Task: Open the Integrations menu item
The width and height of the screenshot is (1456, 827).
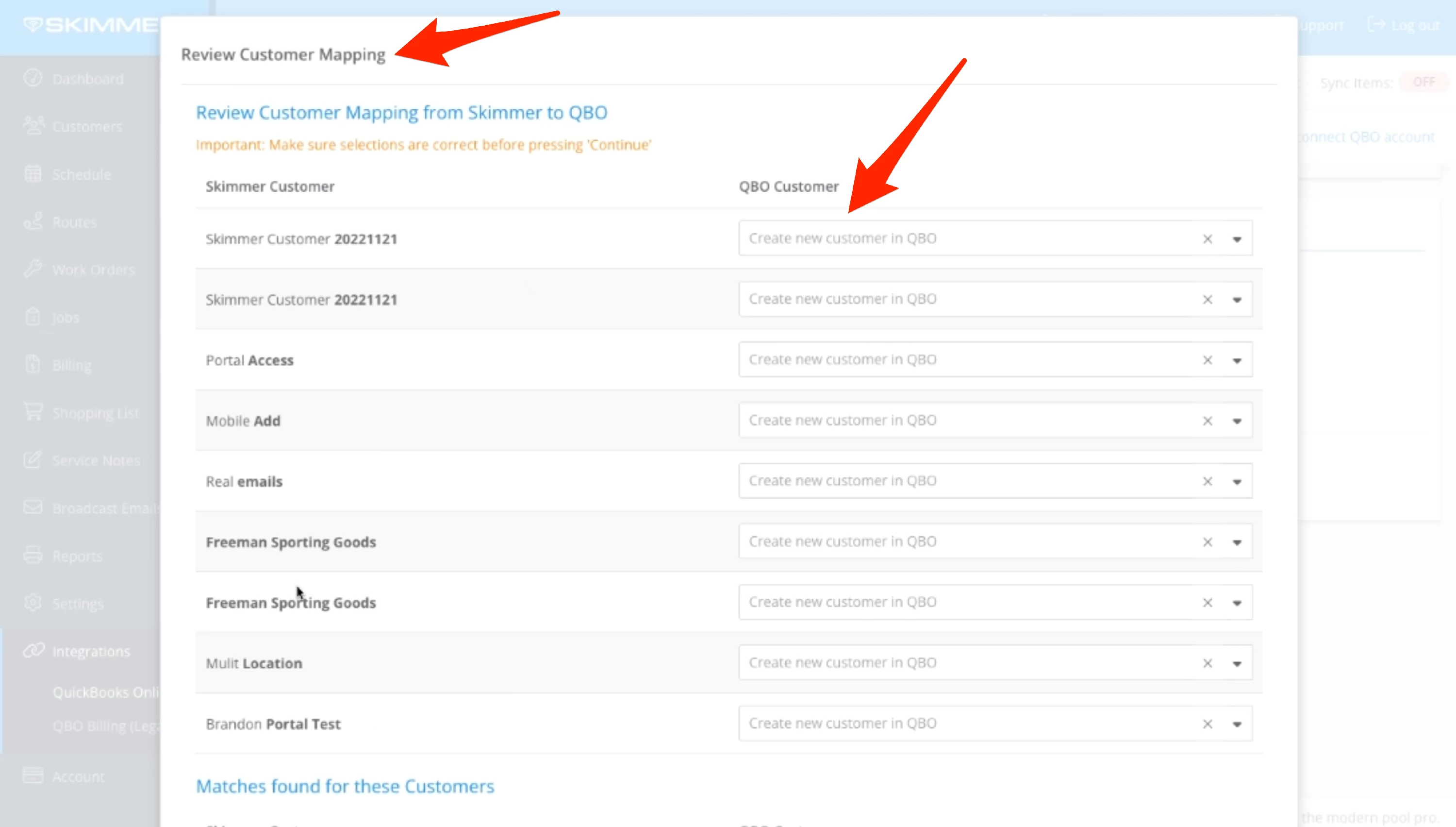Action: pos(91,651)
